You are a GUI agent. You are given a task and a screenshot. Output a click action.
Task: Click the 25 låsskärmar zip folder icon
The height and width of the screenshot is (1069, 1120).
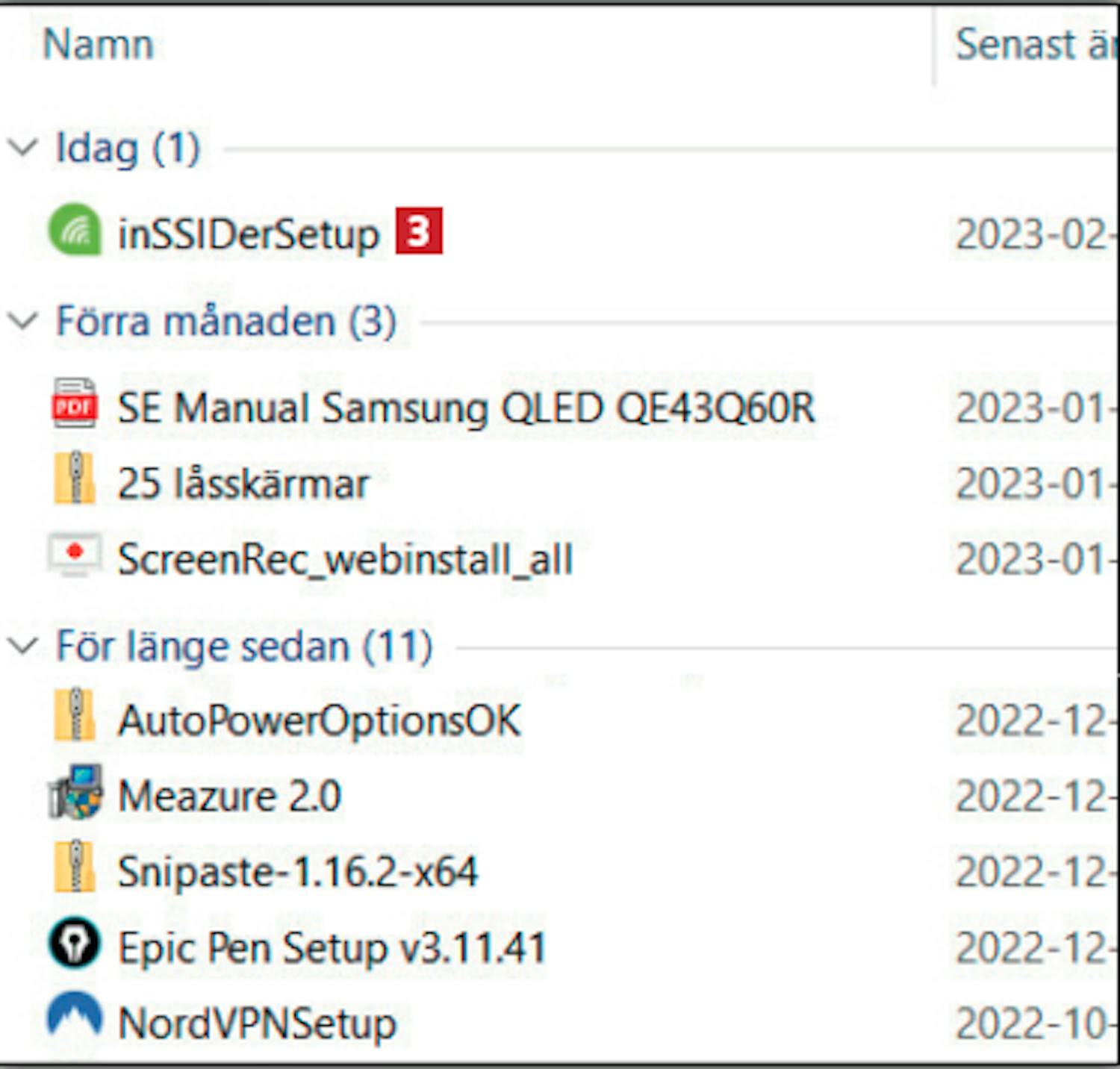(74, 479)
